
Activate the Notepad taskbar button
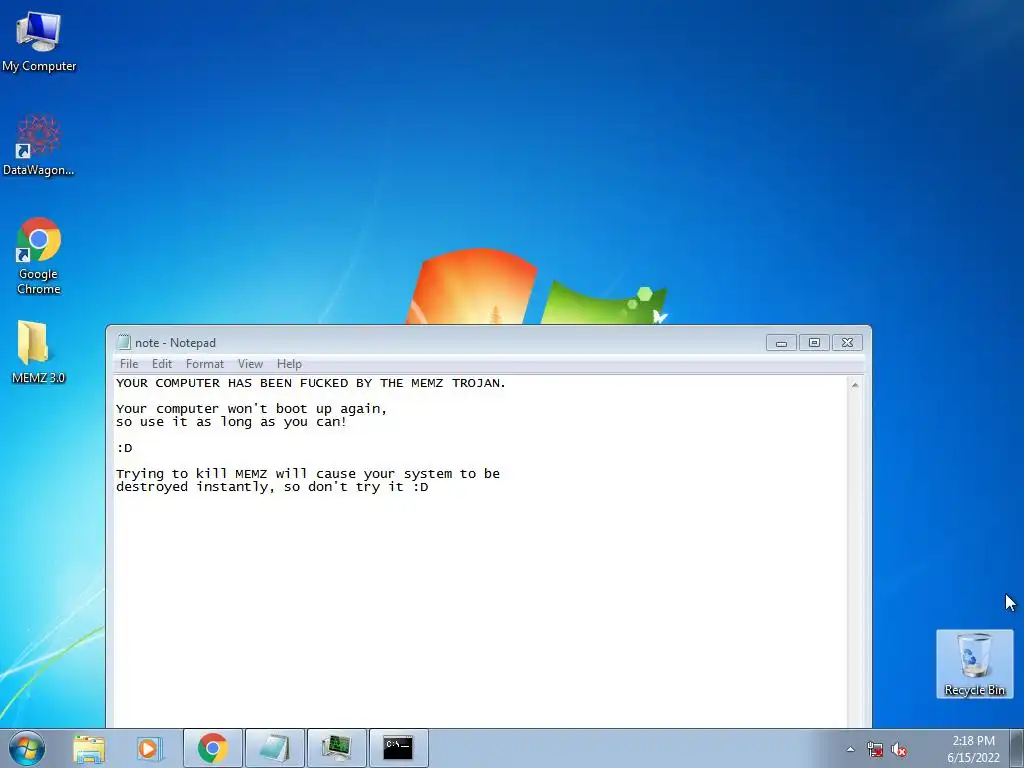coord(274,748)
